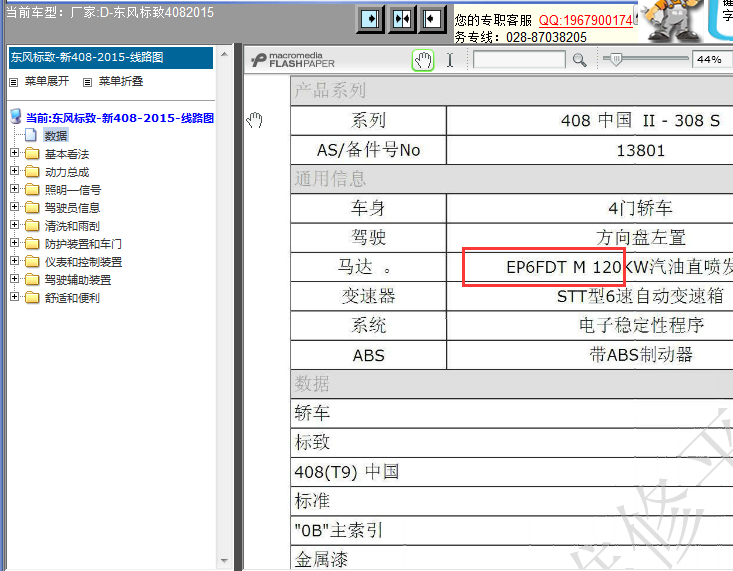Click the 驾驶辅助装置 folder icon
This screenshot has height=571, width=733.
coord(32,279)
